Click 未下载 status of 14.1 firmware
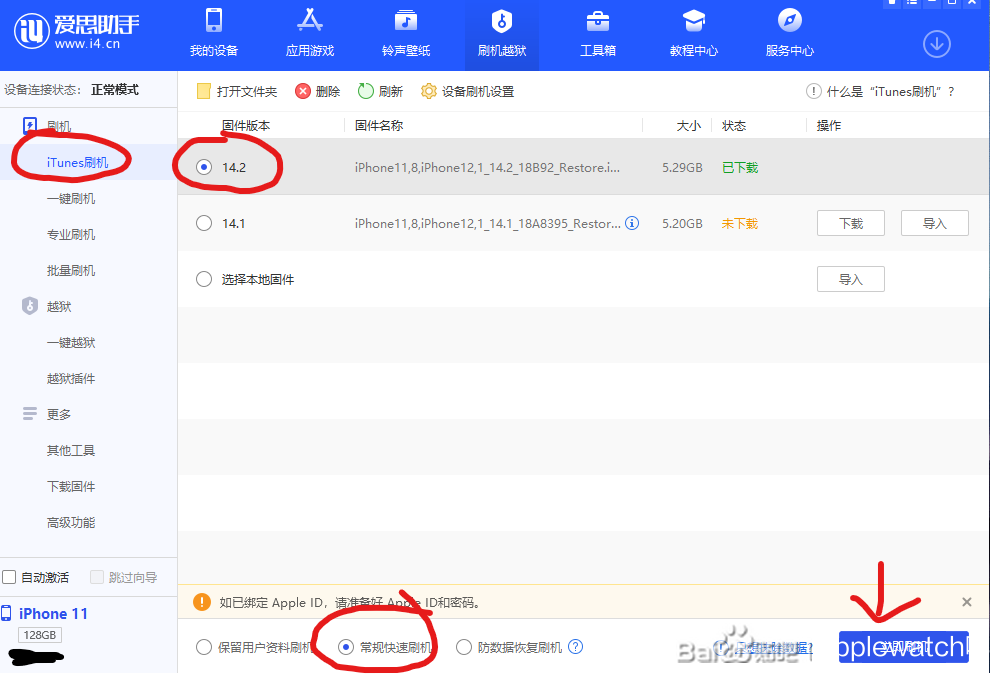990x674 pixels. [x=740, y=223]
